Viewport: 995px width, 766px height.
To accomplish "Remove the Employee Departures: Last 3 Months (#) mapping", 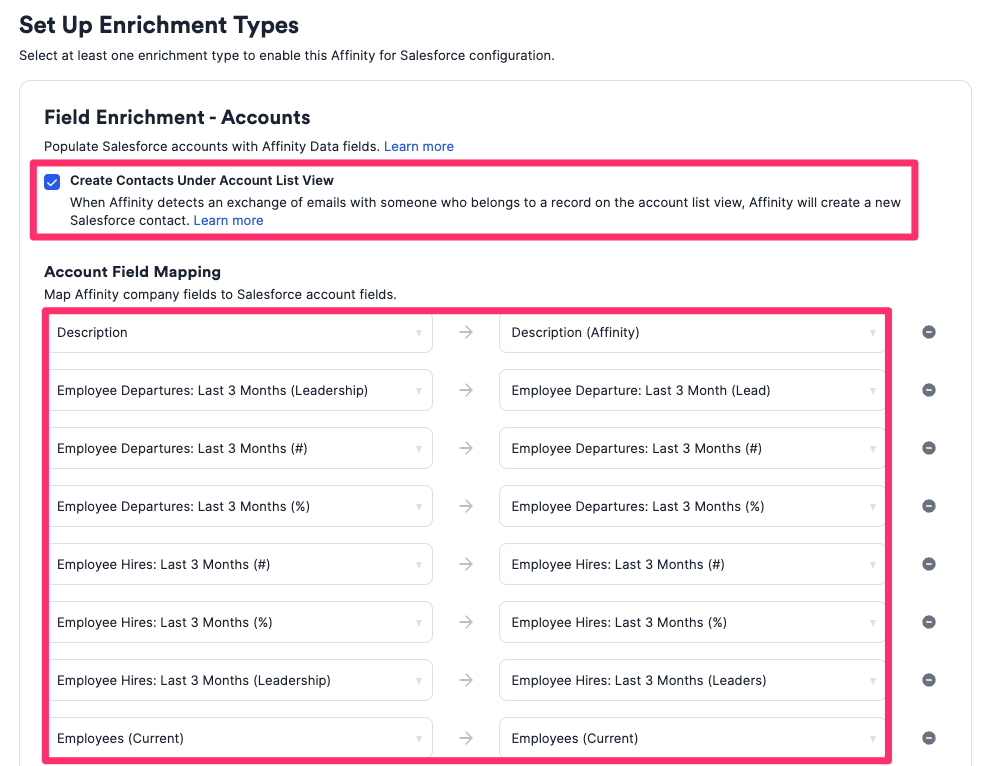I will click(928, 448).
